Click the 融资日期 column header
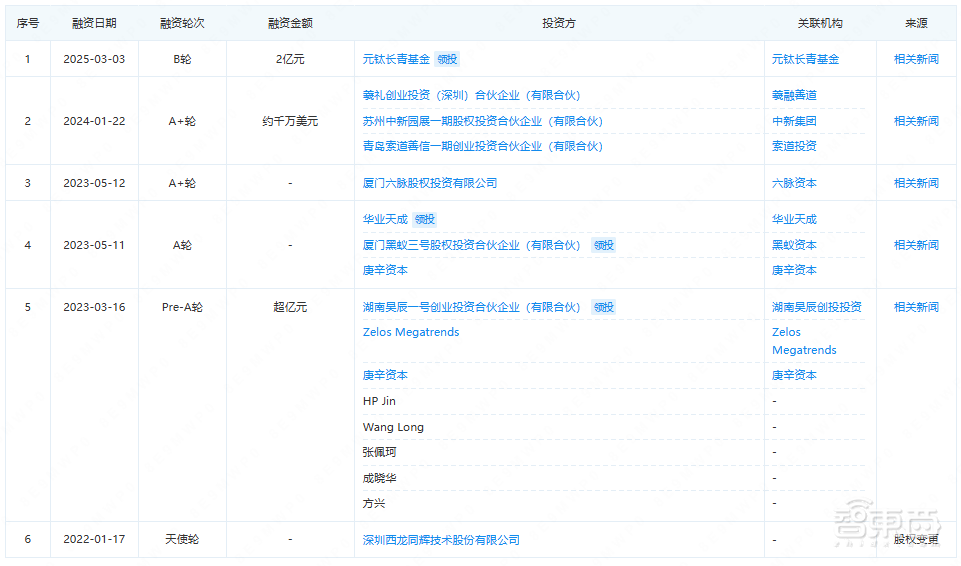Viewport: 961px width, 566px height. pyautogui.click(x=94, y=23)
